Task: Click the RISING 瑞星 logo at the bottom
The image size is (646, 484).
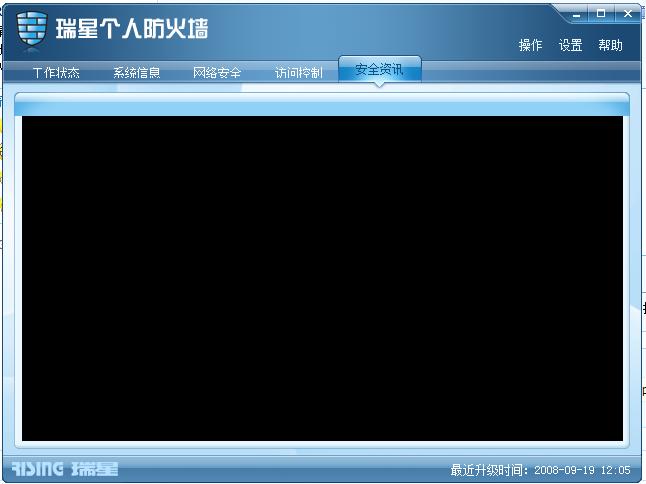Action: 65,469
